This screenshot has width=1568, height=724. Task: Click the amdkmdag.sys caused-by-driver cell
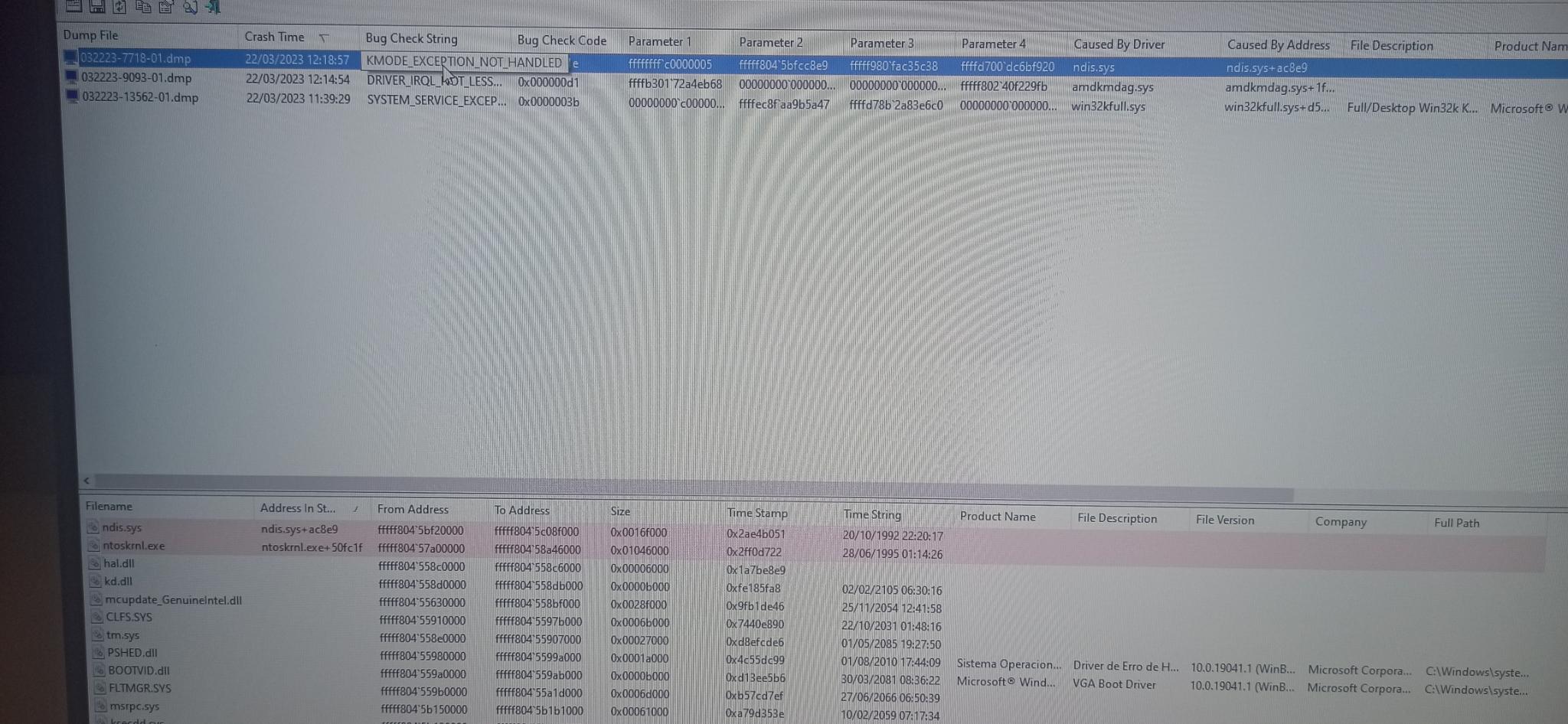tap(1112, 86)
